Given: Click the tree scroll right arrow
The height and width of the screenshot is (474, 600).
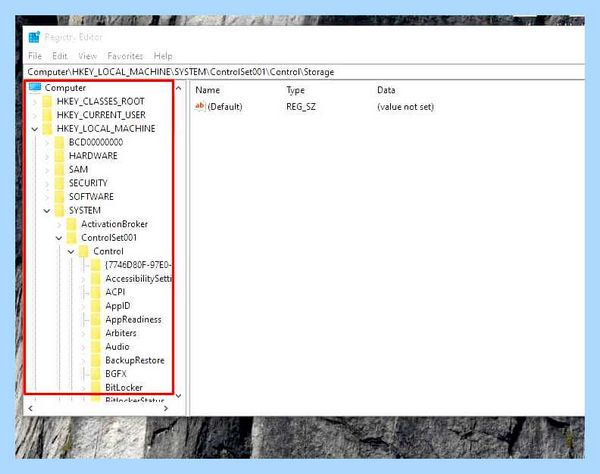Looking at the screenshot, I should tap(165, 409).
